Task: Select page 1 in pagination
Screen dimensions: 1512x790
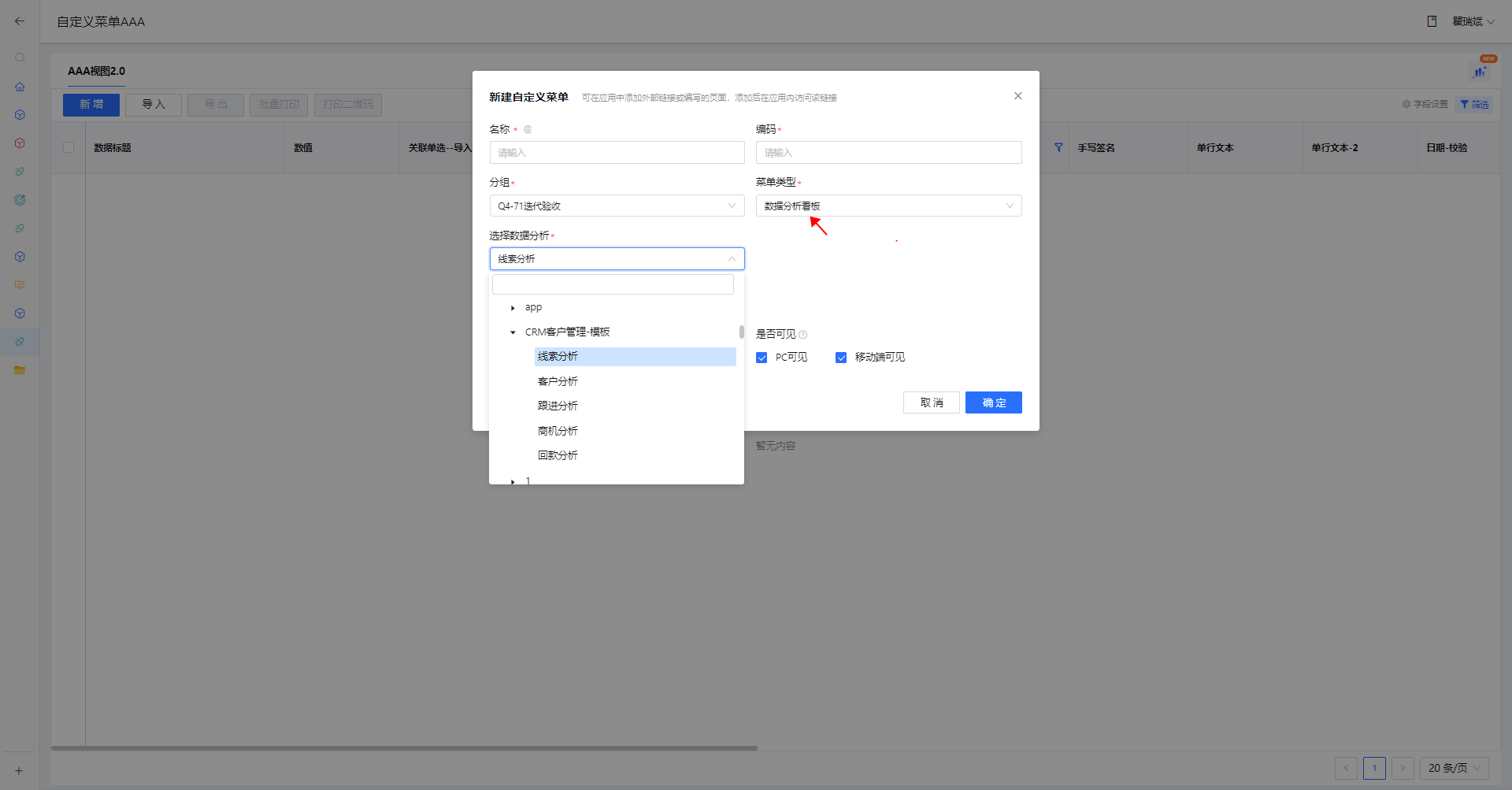Action: tap(1374, 768)
